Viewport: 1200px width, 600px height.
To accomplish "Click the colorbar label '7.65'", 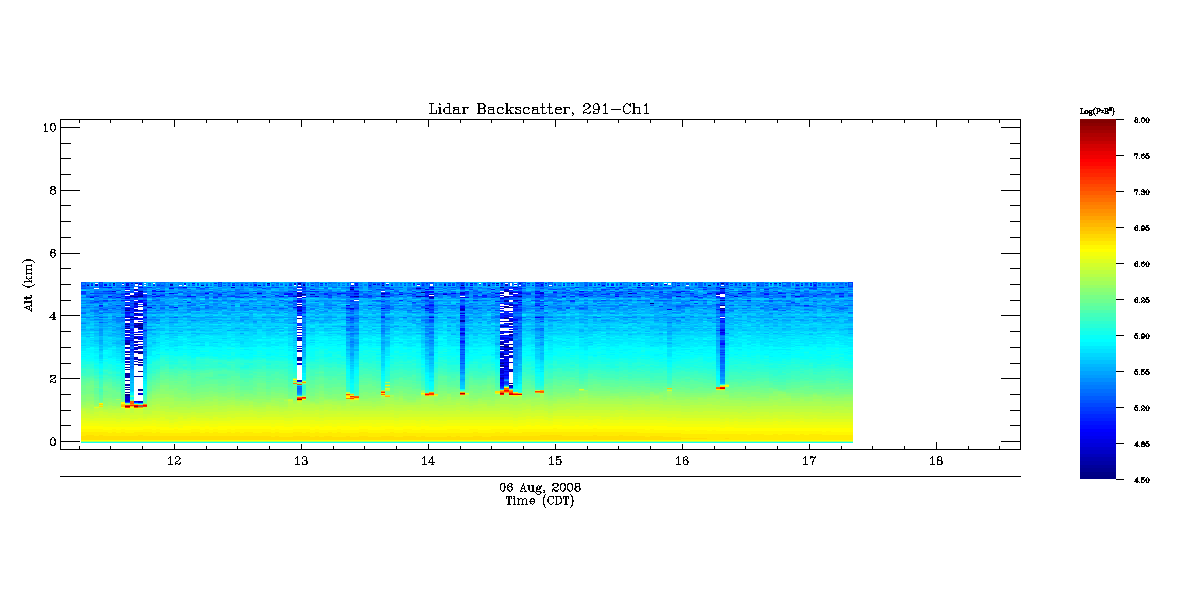I will point(1141,156).
